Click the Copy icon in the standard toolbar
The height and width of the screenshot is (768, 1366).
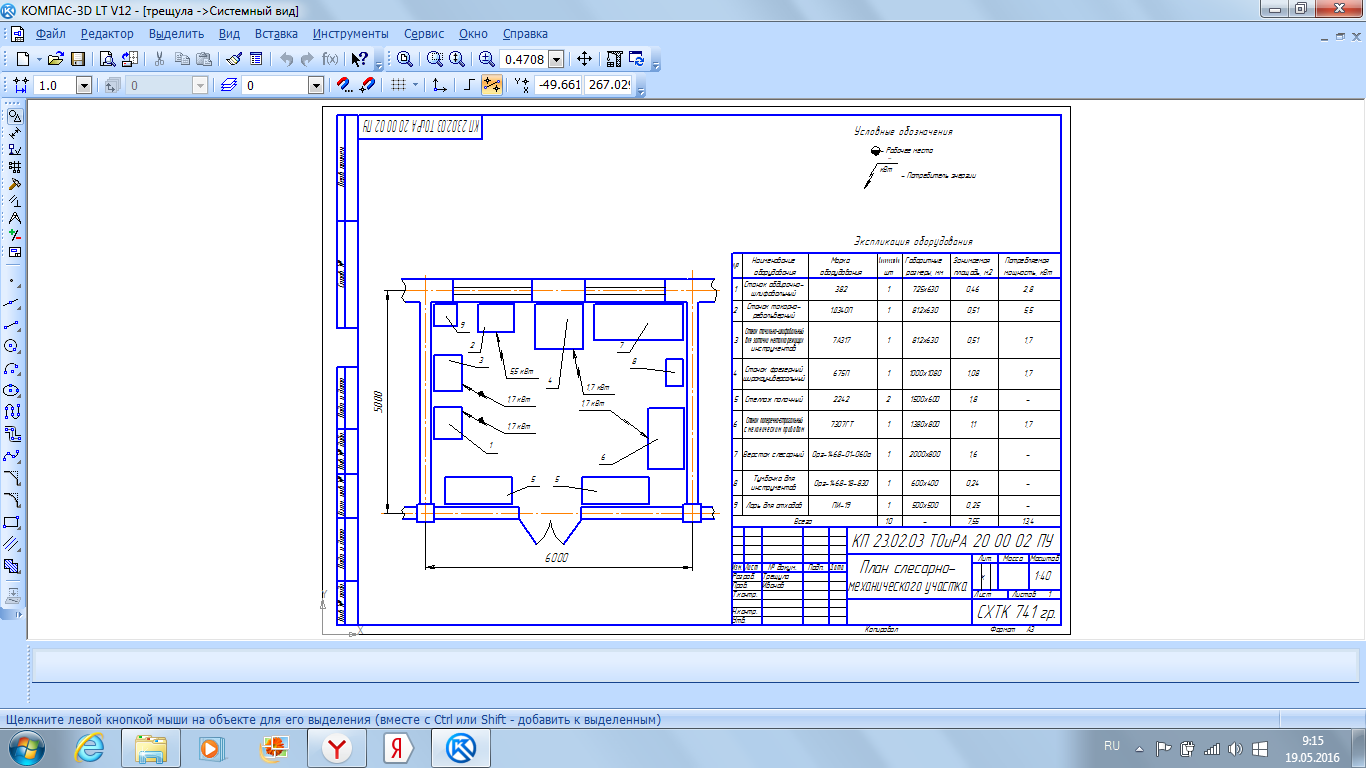[x=181, y=59]
